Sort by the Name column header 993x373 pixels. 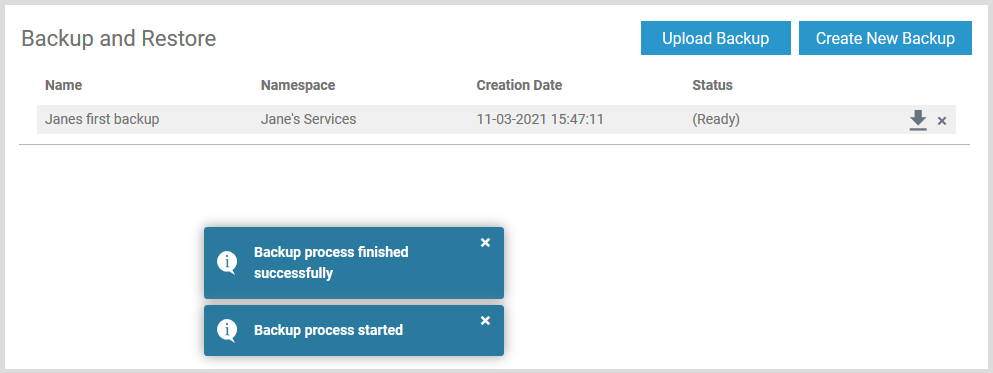63,85
